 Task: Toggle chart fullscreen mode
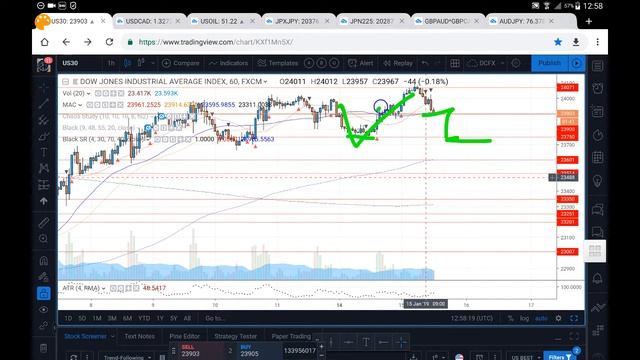(x=574, y=318)
